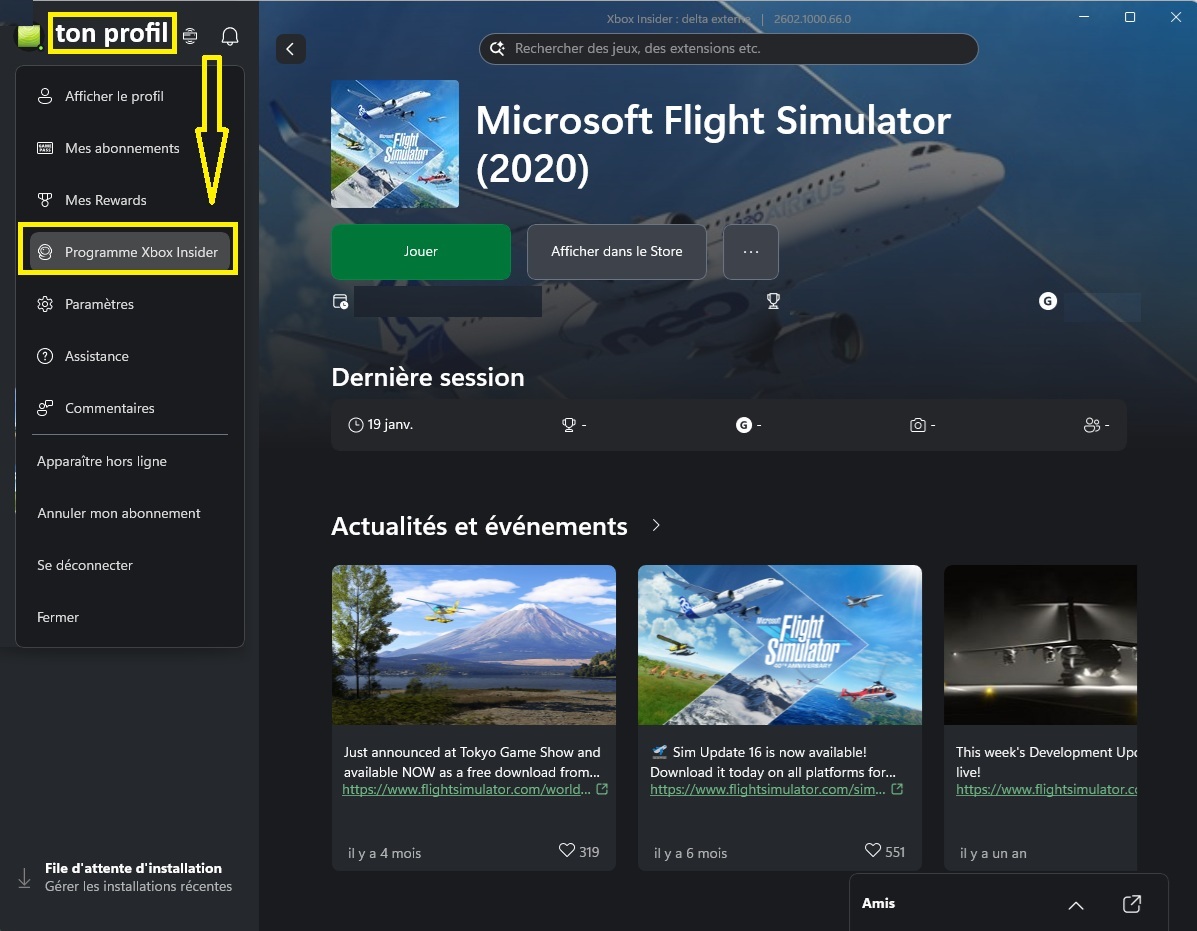This screenshot has height=931, width=1197.
Task: Click the achievements trophy icon below game title
Action: point(773,301)
